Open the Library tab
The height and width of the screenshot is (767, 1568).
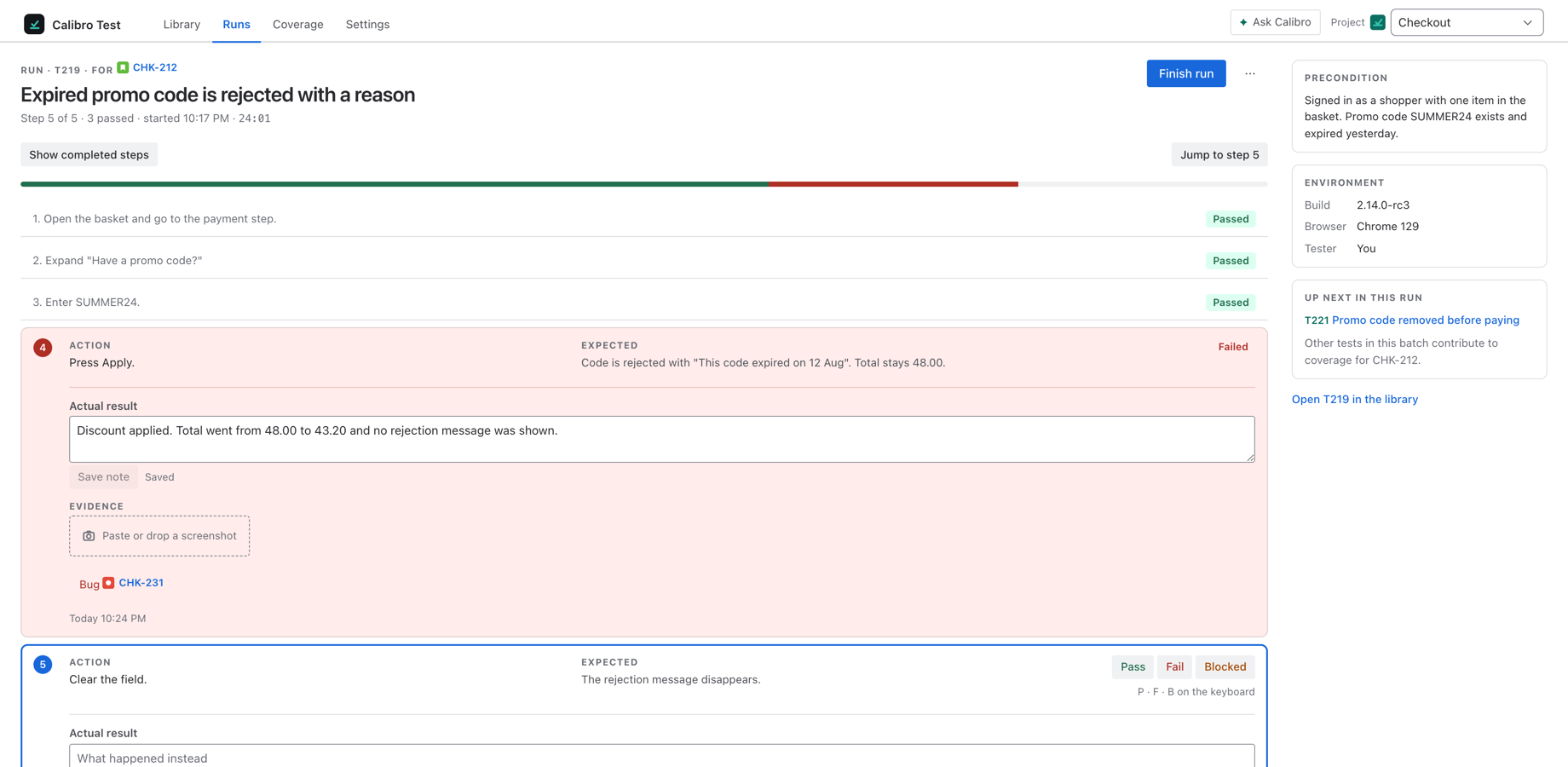tap(182, 24)
